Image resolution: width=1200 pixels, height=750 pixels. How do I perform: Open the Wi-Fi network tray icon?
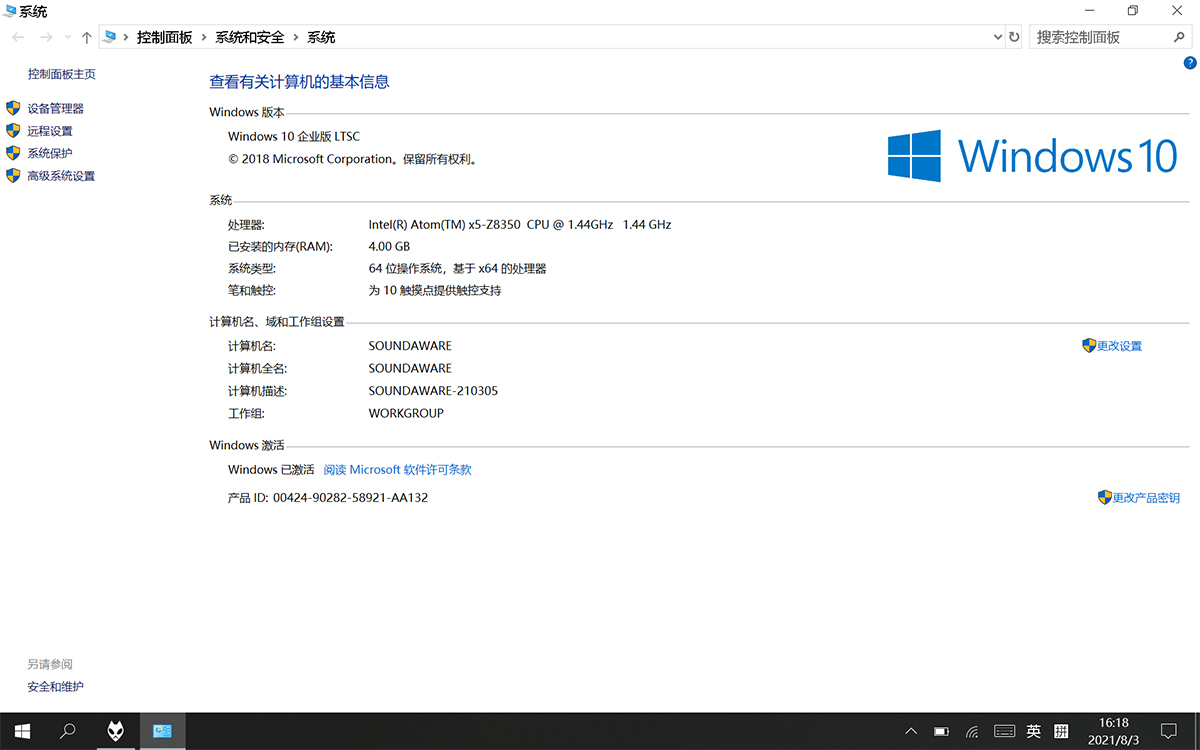coord(972,732)
